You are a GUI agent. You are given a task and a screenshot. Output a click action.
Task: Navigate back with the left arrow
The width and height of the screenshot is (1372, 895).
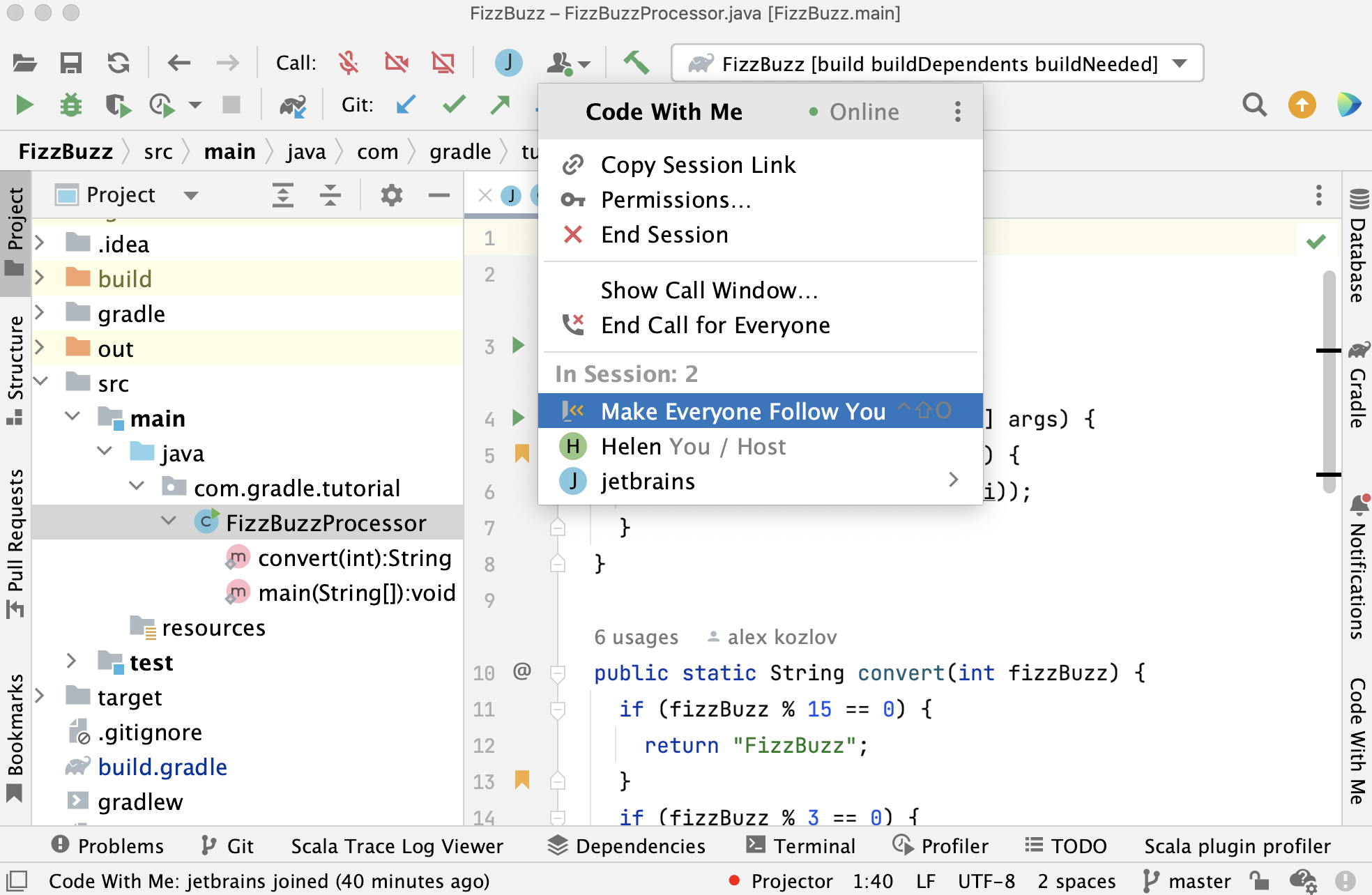coord(179,63)
